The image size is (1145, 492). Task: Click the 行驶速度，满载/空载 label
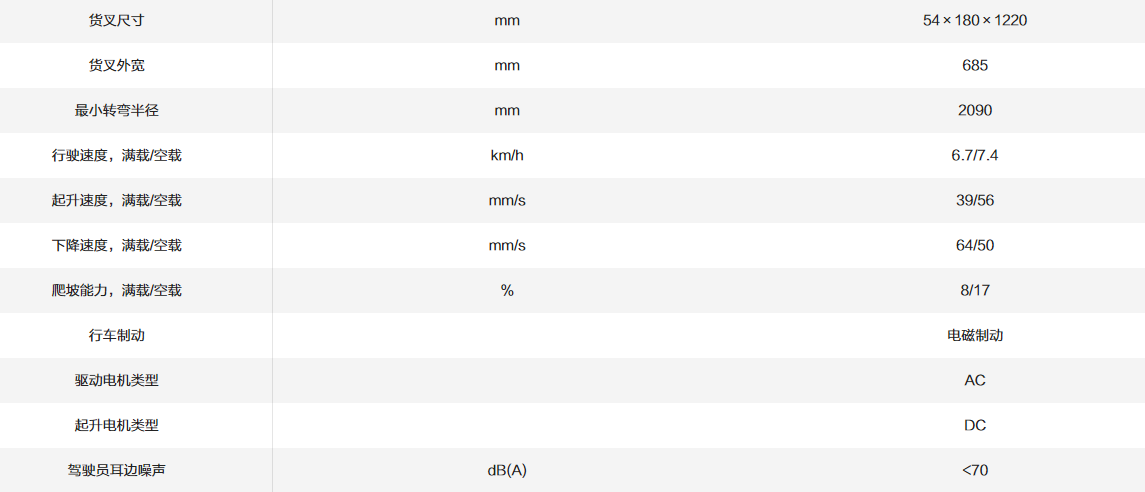(116, 155)
